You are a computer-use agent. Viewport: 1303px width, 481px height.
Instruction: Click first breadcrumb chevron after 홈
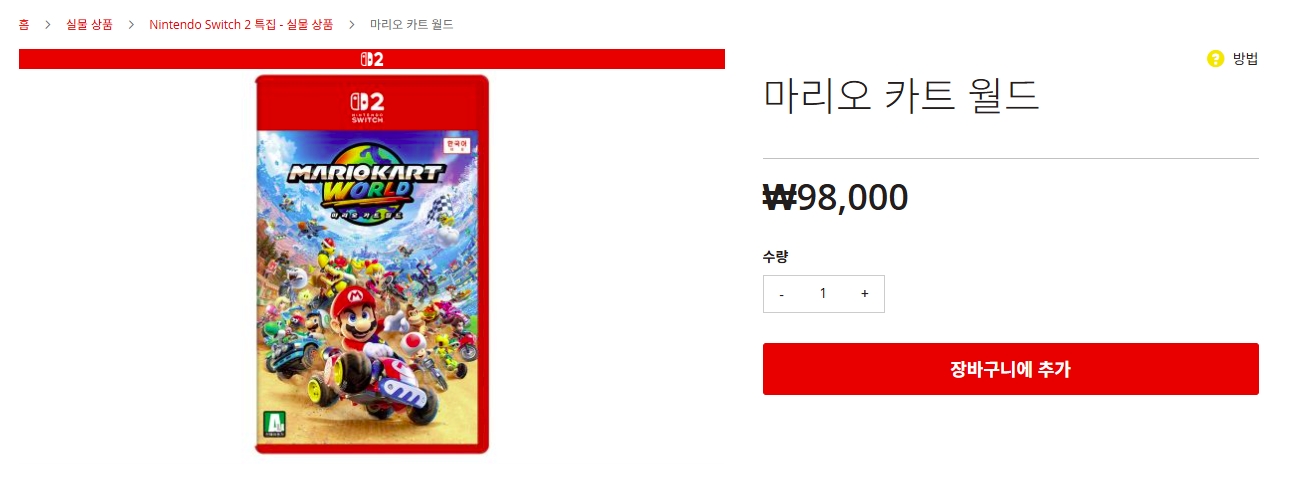pyautogui.click(x=47, y=24)
